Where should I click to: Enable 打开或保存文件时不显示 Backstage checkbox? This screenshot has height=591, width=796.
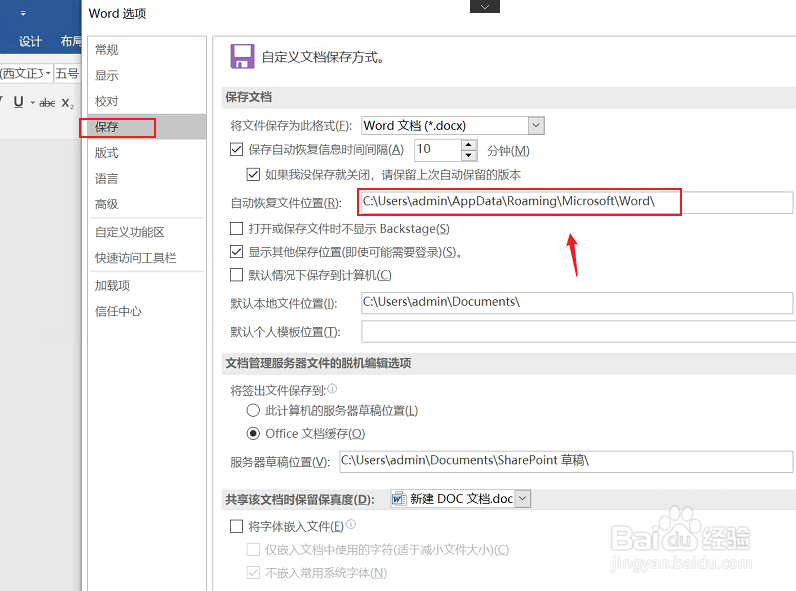[236, 228]
